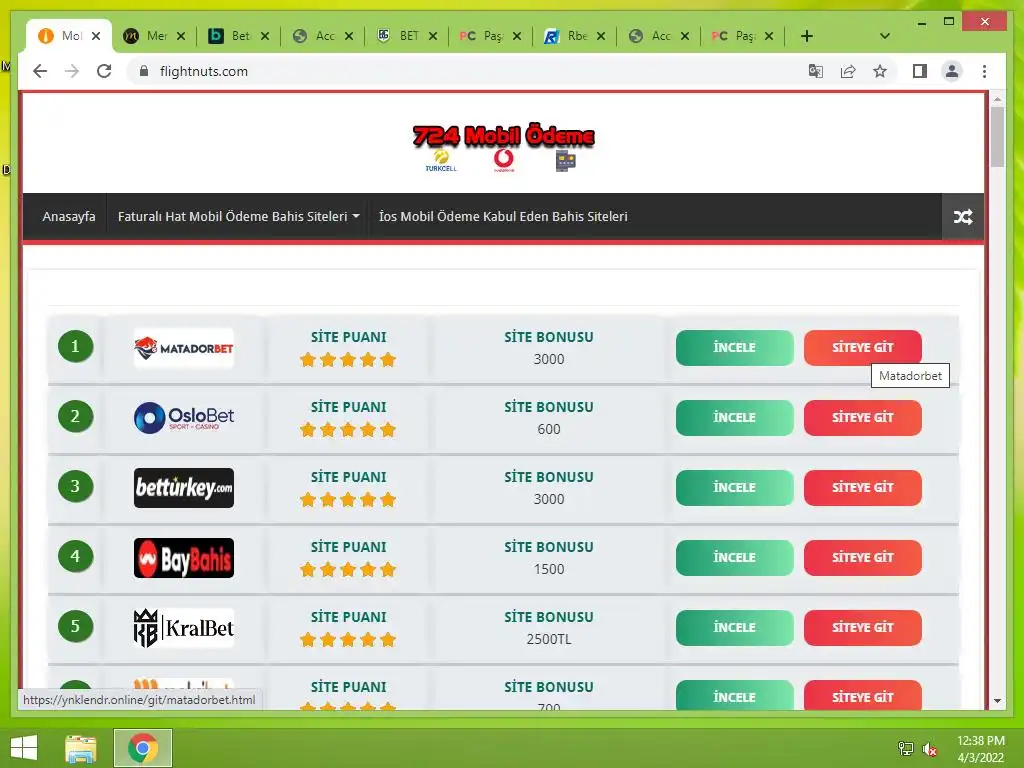Click the share page icon

coord(848,71)
